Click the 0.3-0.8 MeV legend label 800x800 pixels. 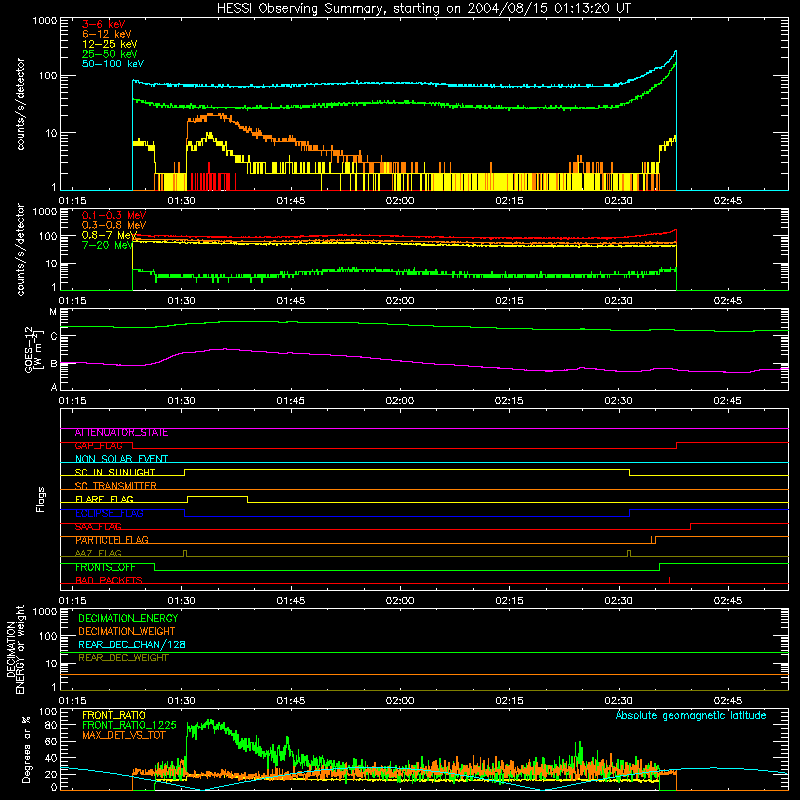click(x=114, y=225)
